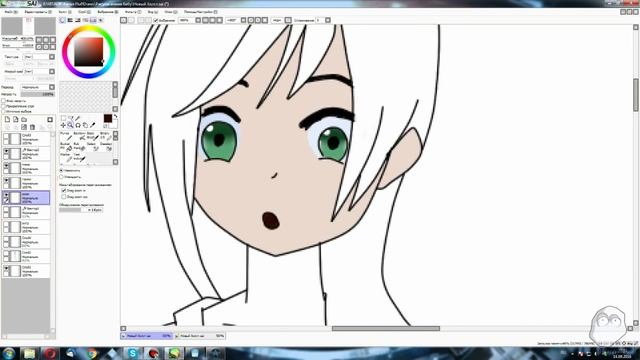Open the smoothing value dropdown in toolbar
Screen dimensions: 640x360
coord(328,20)
